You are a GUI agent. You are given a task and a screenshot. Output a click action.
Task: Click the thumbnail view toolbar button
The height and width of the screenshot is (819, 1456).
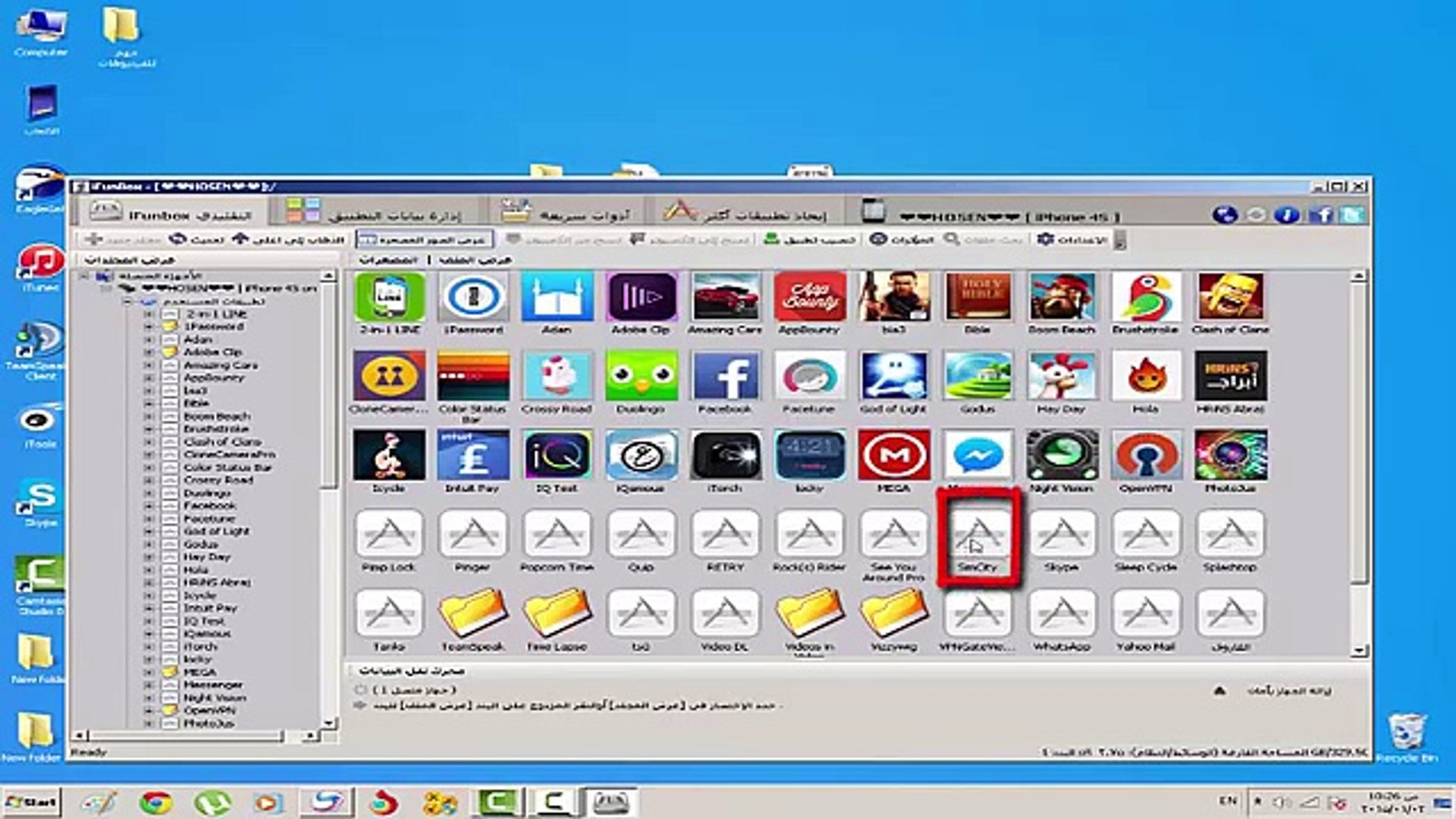point(425,240)
